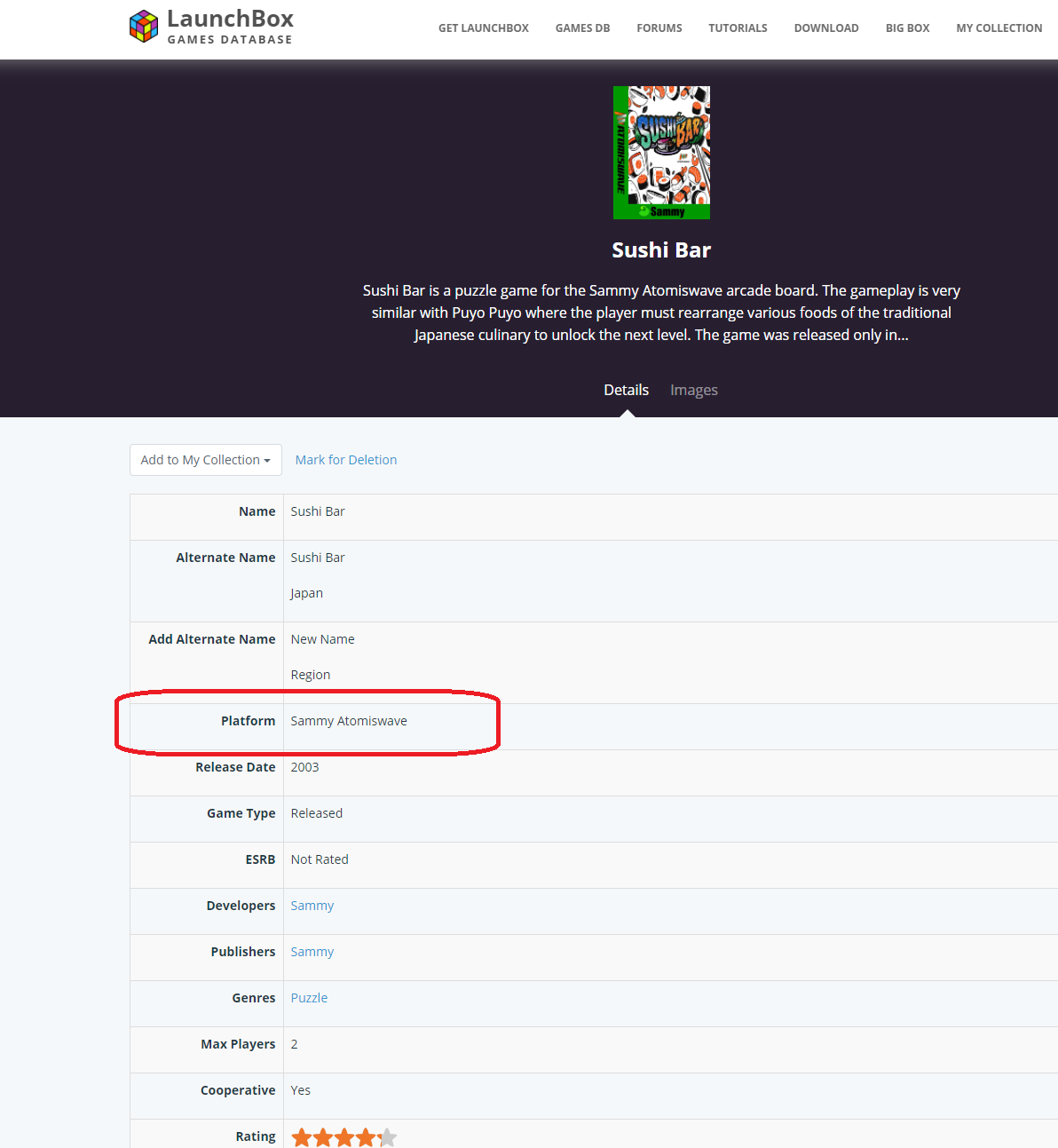Viewport: 1058px width, 1148px height.
Task: Click the fourth rating star
Action: point(366,1137)
